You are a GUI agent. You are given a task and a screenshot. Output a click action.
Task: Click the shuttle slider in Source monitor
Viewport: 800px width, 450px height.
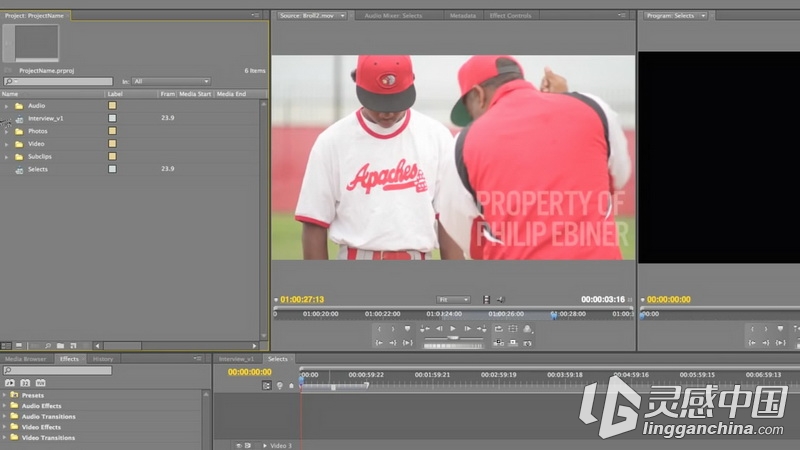453,338
